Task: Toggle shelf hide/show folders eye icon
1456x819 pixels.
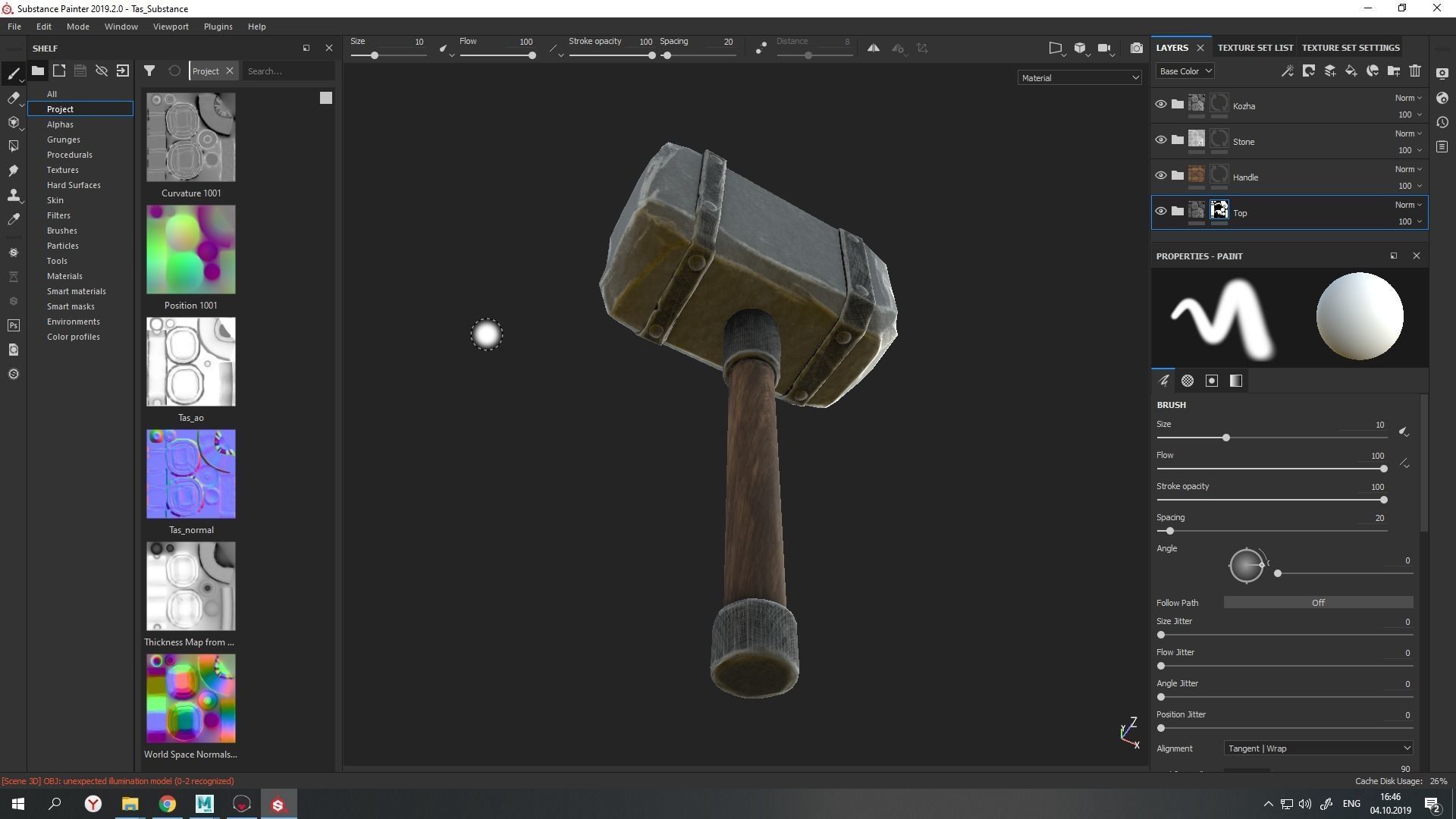Action: coord(101,71)
